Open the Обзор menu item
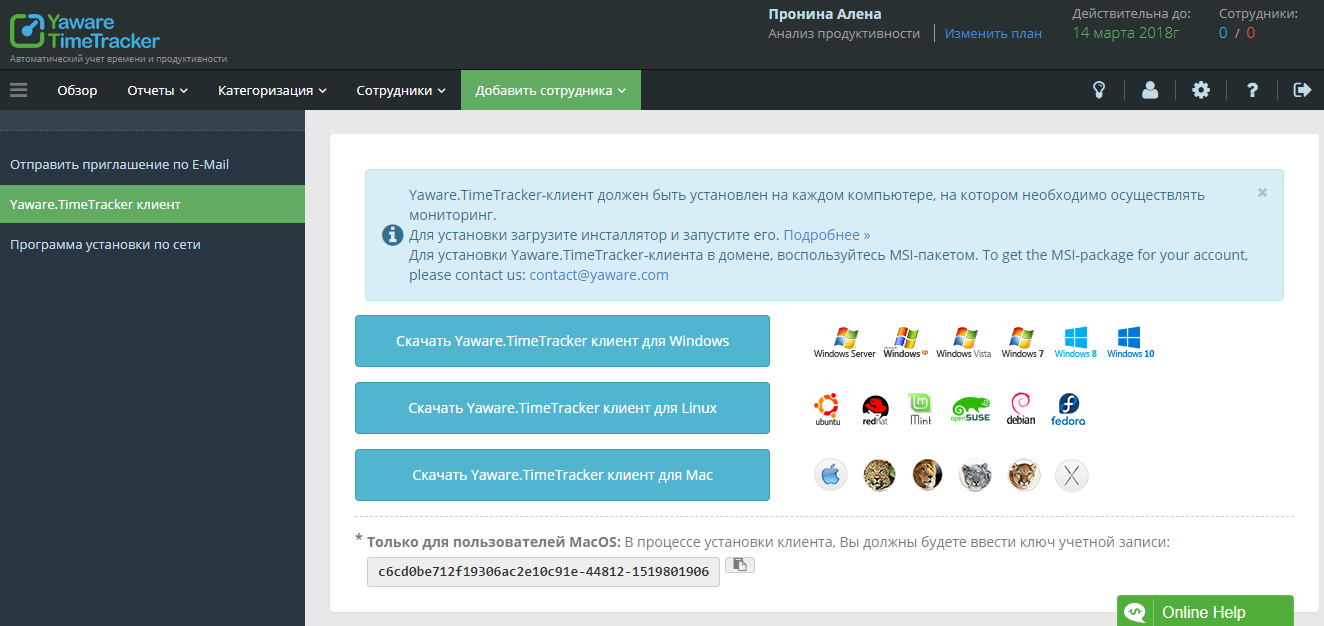This screenshot has width=1324, height=626. 77,90
